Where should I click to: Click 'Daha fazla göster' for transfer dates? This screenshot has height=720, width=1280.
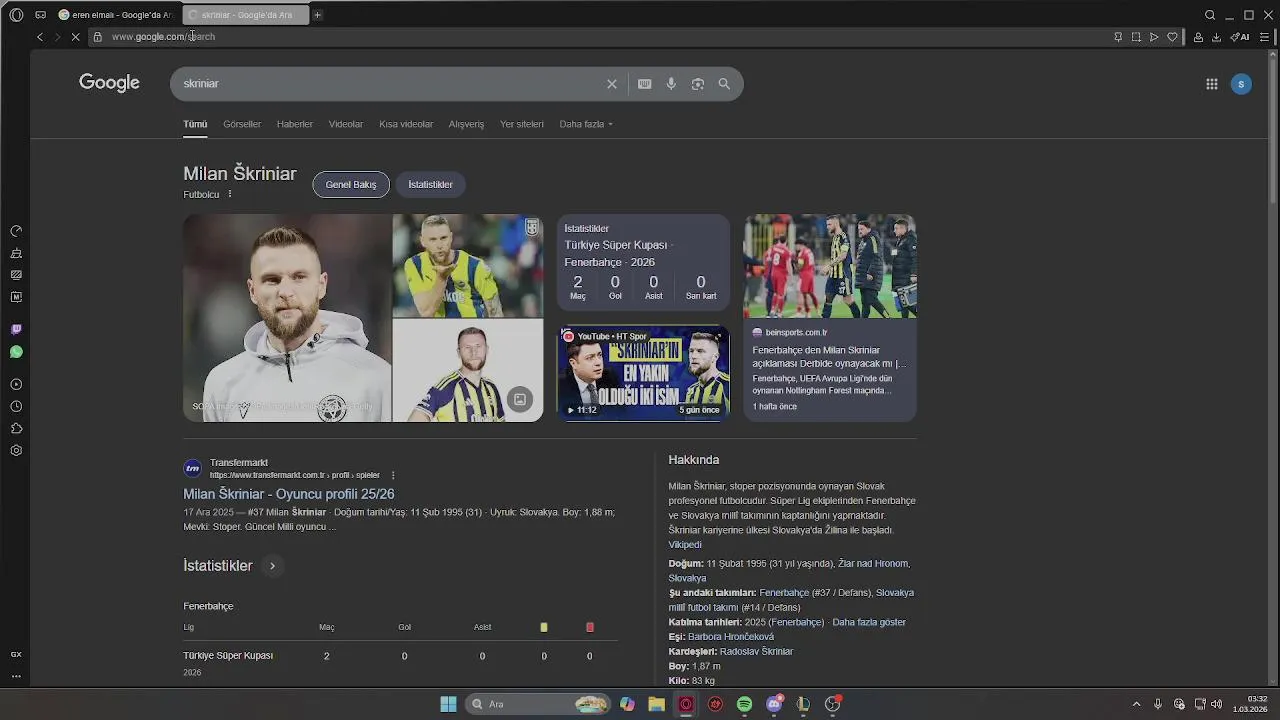[869, 622]
